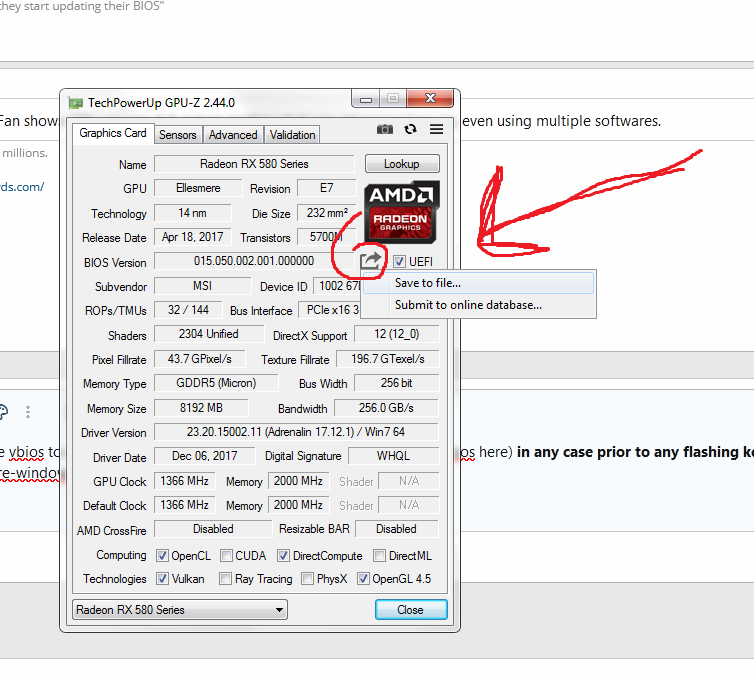Switch to the Validation tab
Image resolution: width=754 pixels, height=677 pixels.
[x=292, y=135]
